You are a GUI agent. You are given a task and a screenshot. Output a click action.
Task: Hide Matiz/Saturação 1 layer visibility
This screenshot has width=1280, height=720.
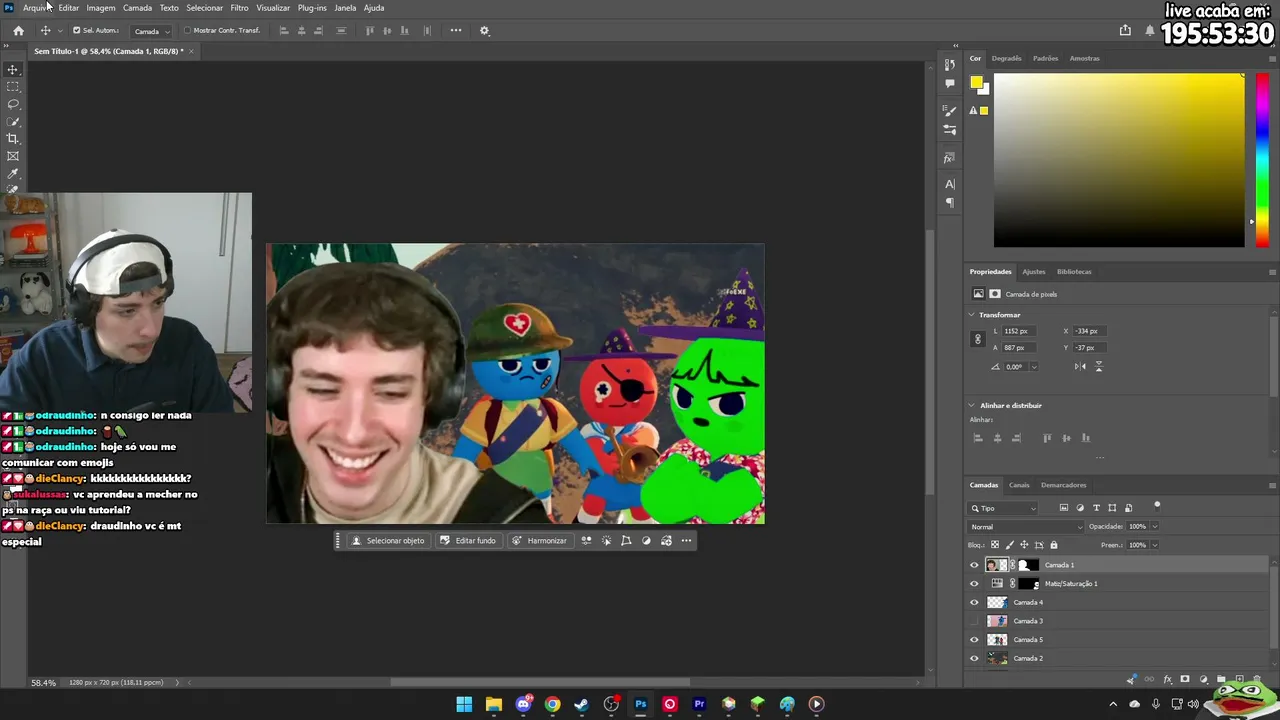click(975, 584)
